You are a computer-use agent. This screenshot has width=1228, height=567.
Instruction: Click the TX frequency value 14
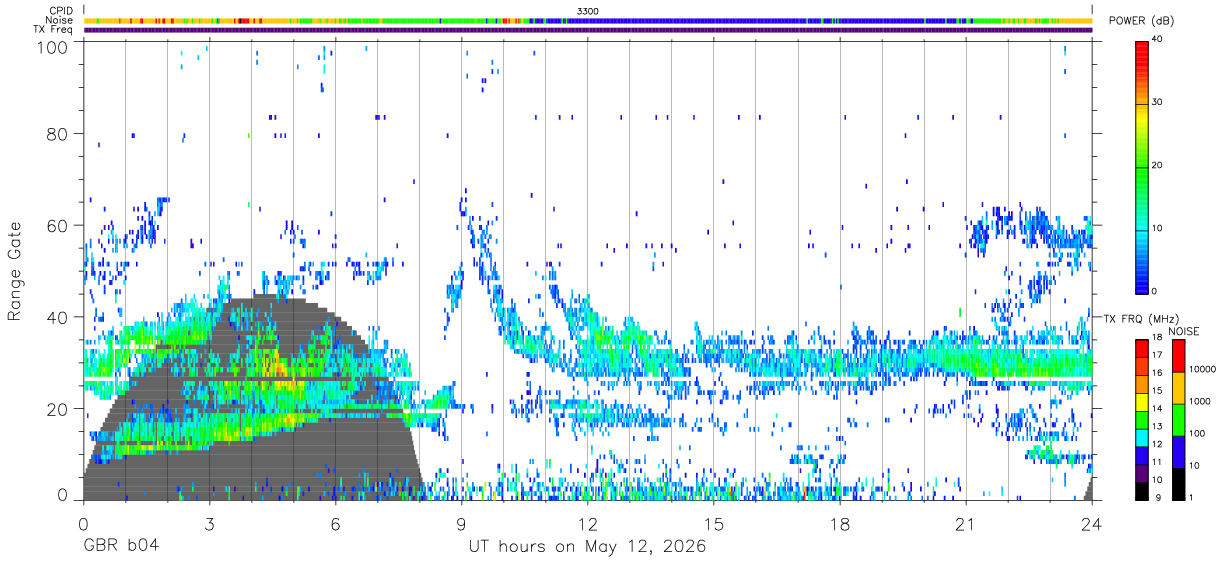[x=1155, y=409]
